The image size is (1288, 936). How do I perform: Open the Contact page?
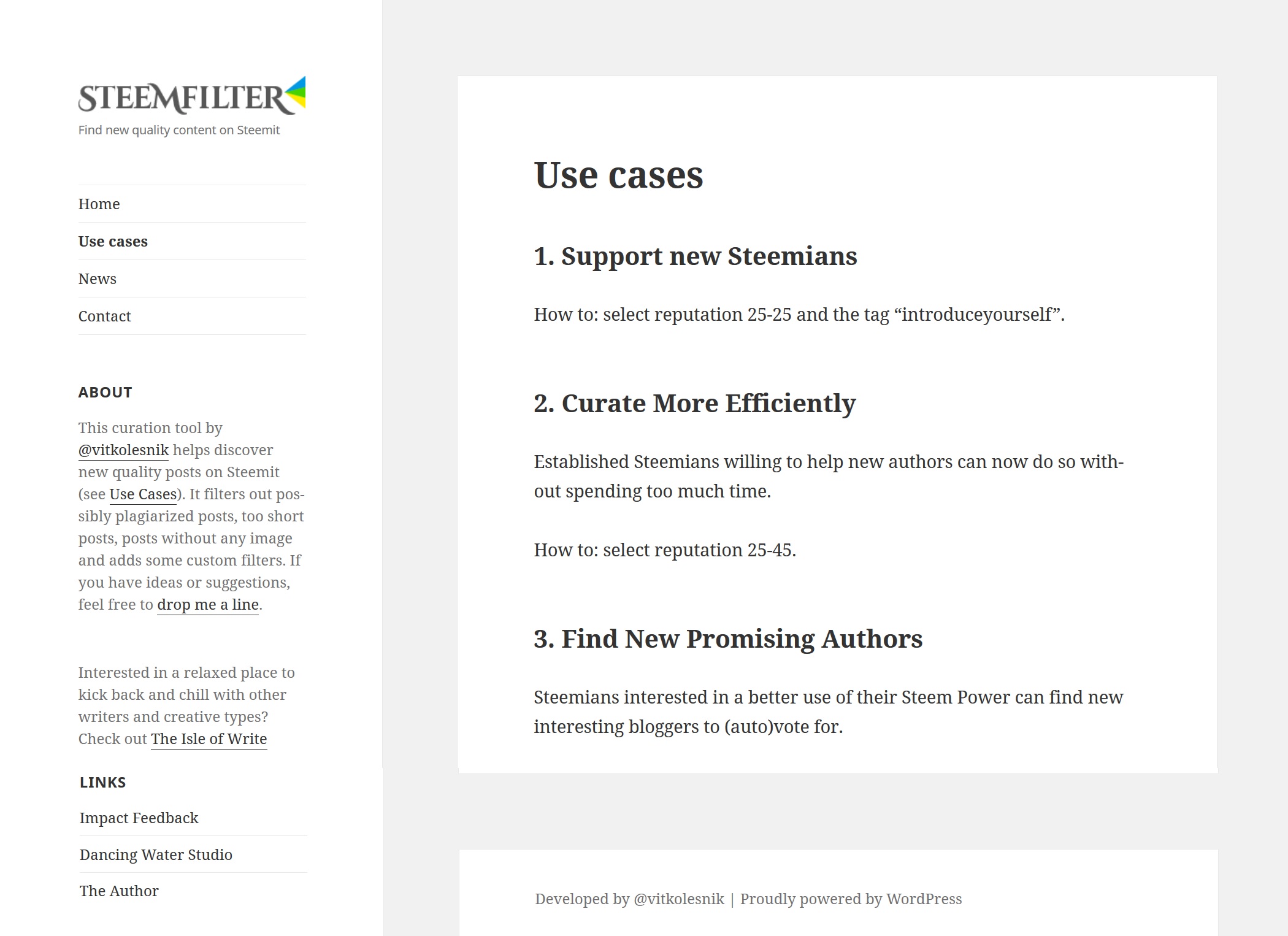point(104,316)
